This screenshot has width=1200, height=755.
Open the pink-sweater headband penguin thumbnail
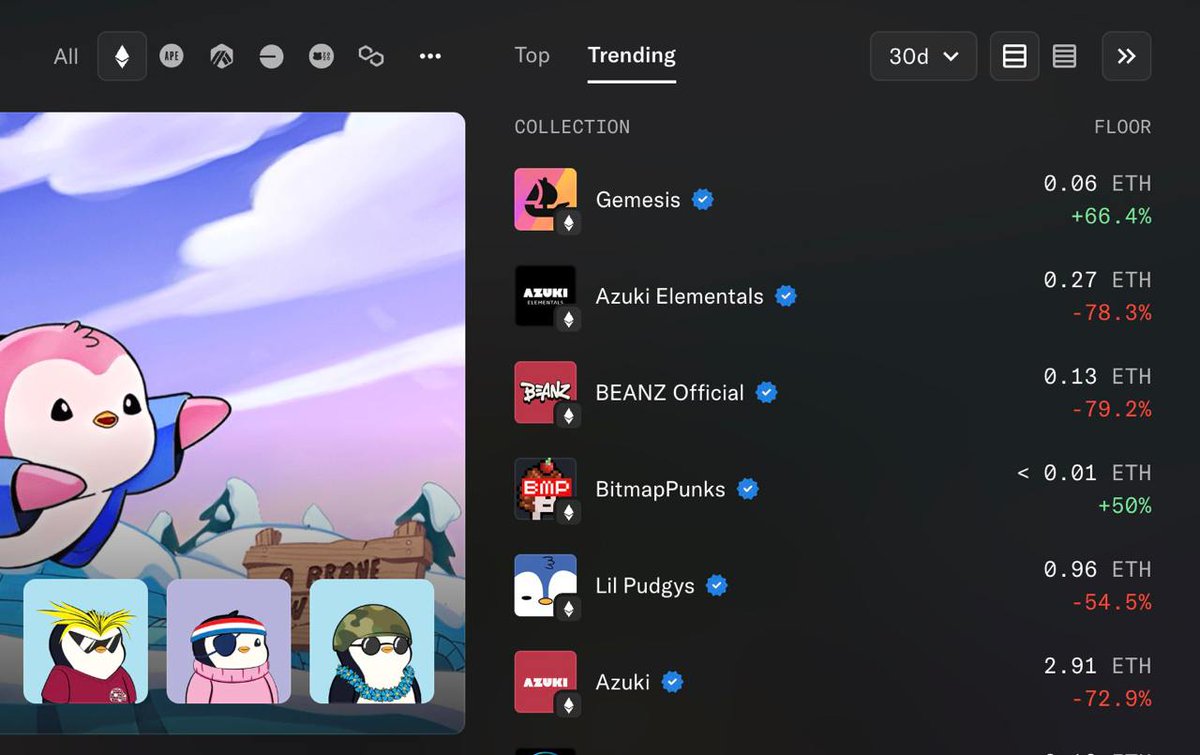(229, 641)
